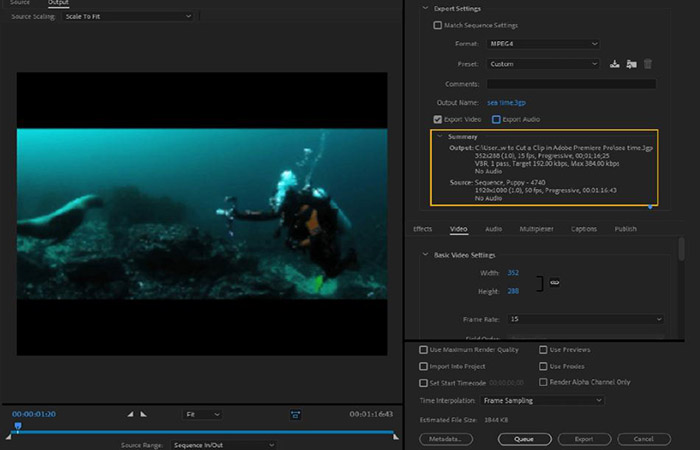Click the blue preview timeline bar
The image size is (700, 450).
[x=205, y=432]
